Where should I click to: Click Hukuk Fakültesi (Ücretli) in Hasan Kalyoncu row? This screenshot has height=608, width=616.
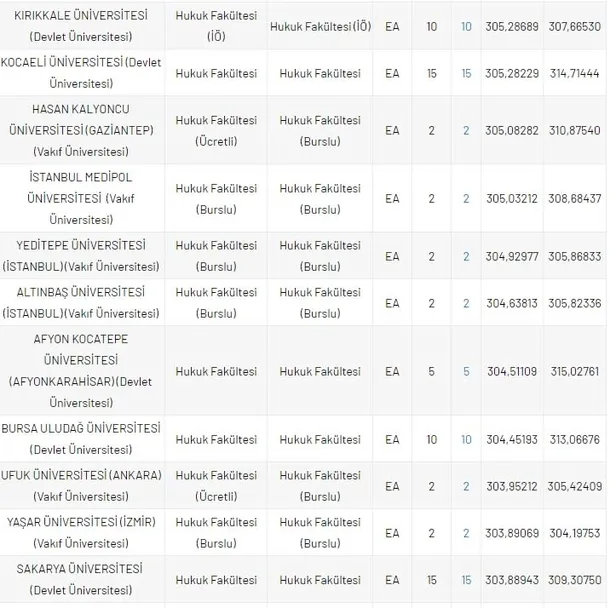coord(216,130)
